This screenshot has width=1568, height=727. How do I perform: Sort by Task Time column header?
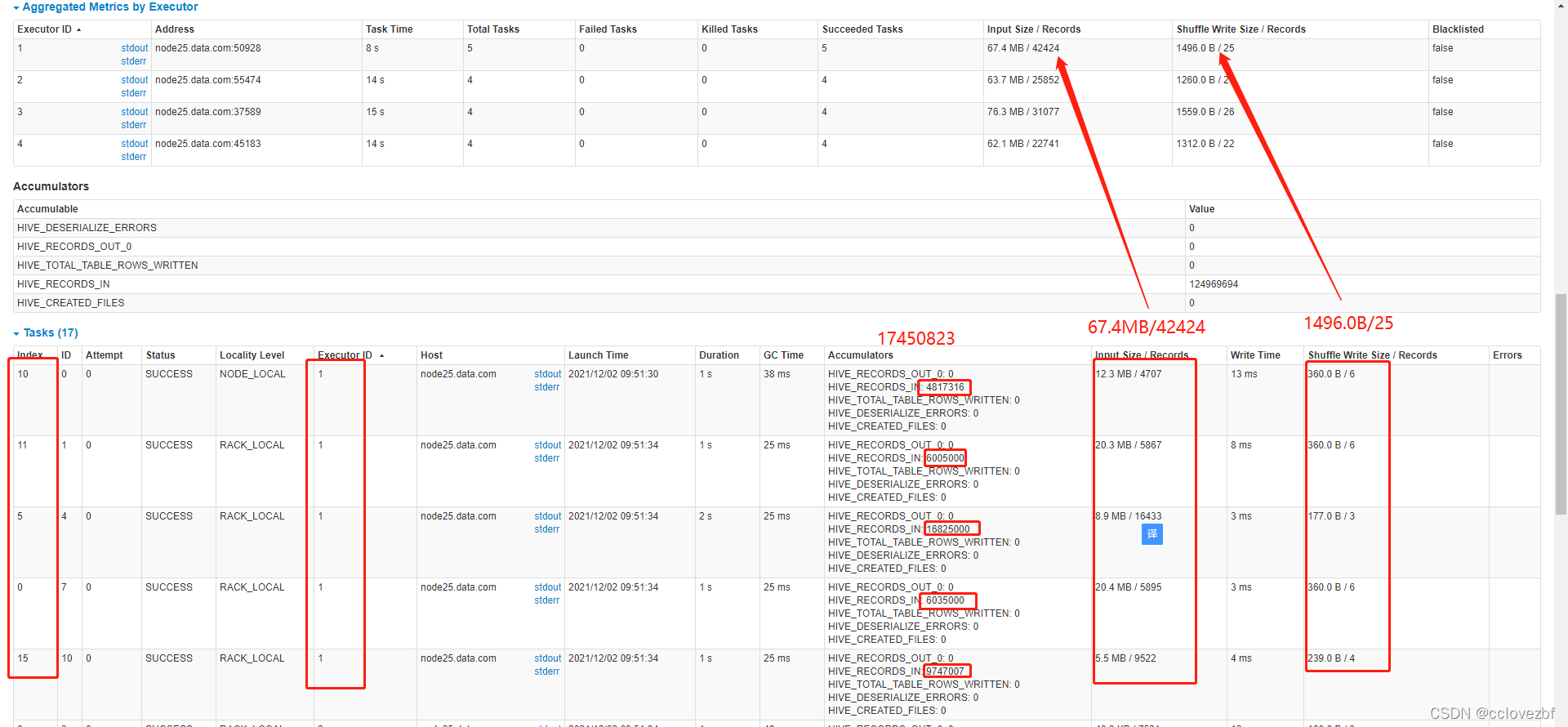click(x=390, y=29)
